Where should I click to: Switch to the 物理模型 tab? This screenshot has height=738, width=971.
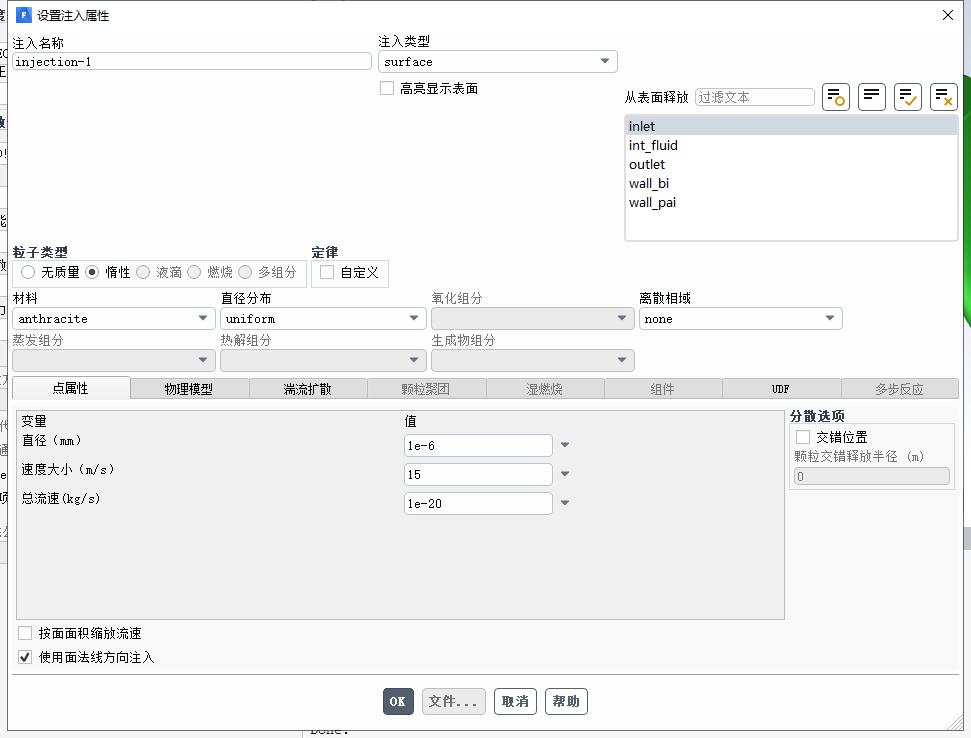[x=189, y=389]
